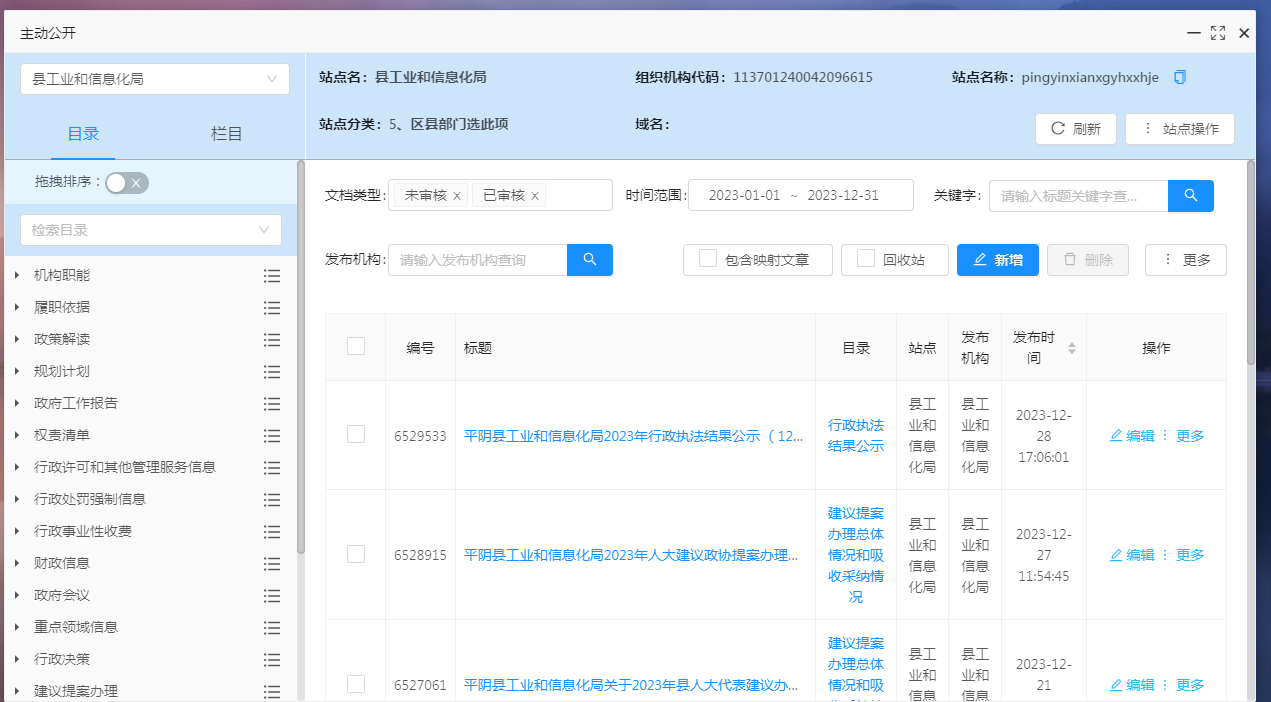Open list menu icon for 政府工作报告
This screenshot has width=1271, height=702.
(272, 404)
